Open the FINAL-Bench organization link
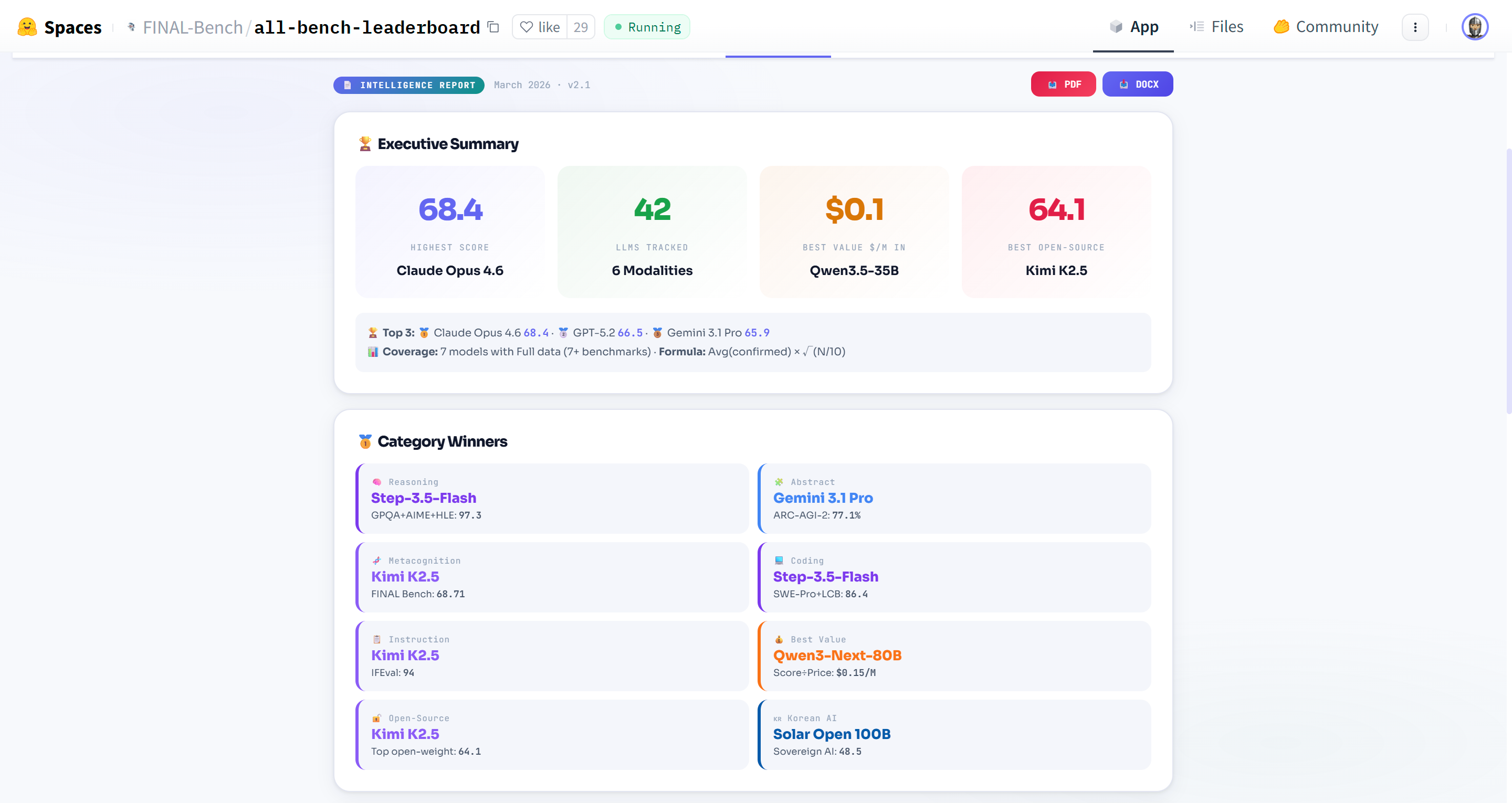Viewport: 1512px width, 803px height. (x=193, y=27)
